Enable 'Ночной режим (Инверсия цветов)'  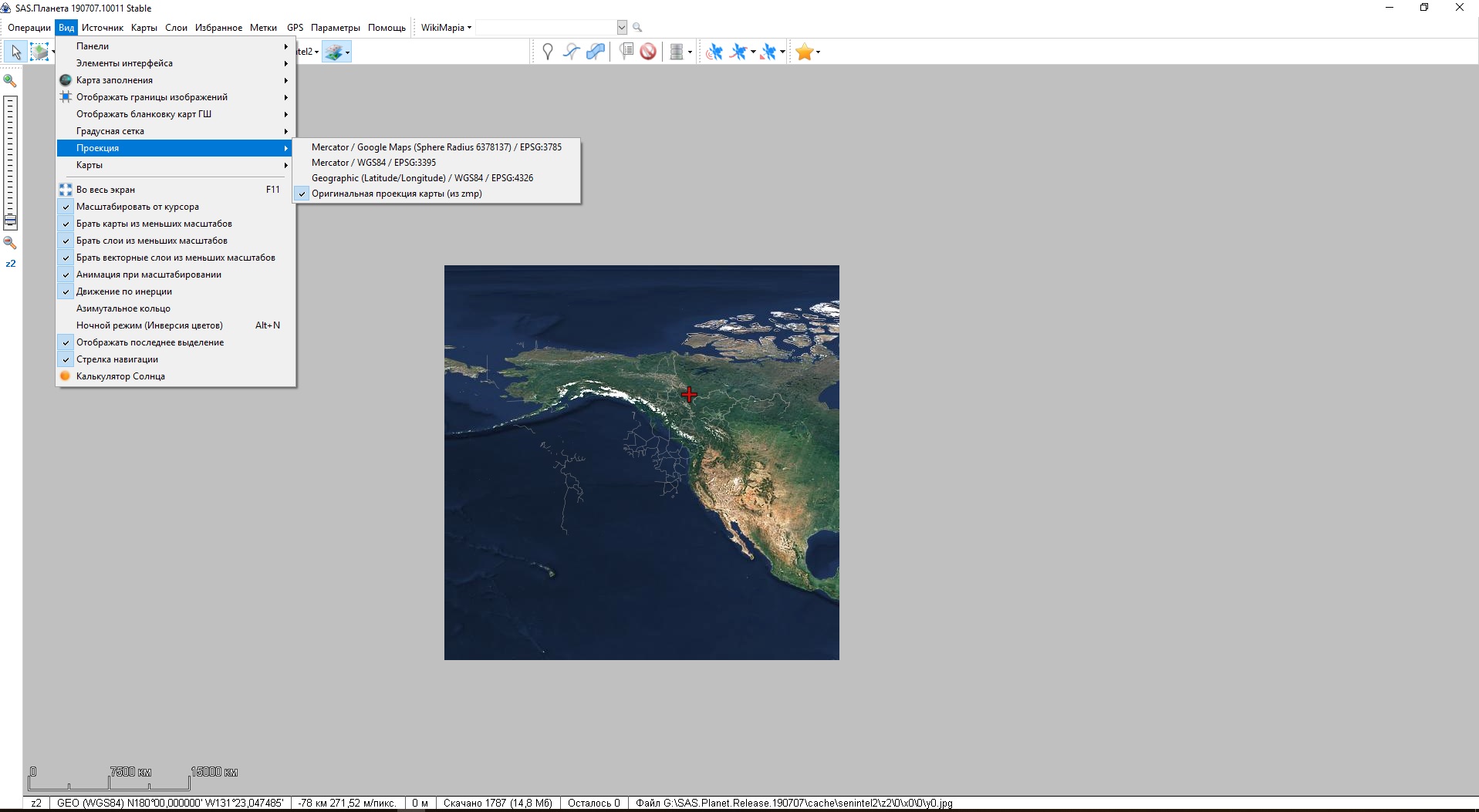[149, 325]
